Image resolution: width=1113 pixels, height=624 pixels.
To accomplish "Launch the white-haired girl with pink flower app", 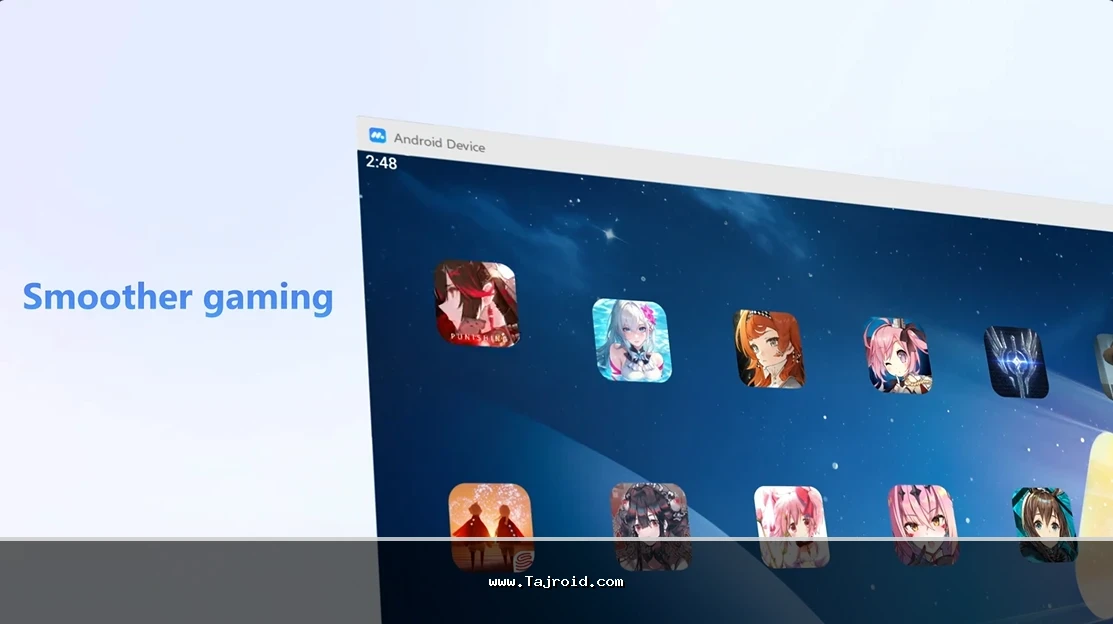I will [x=632, y=340].
